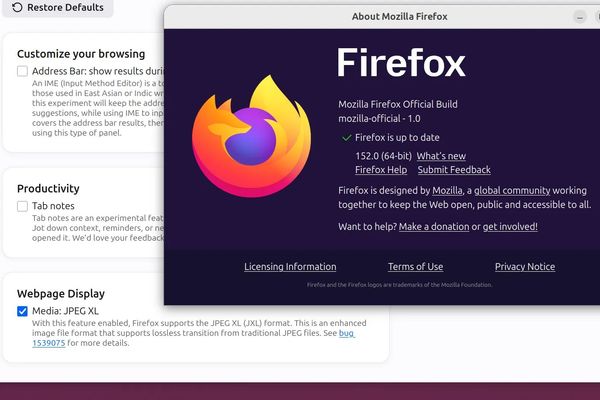Click the Firefox wordmark in About dialog

click(401, 63)
